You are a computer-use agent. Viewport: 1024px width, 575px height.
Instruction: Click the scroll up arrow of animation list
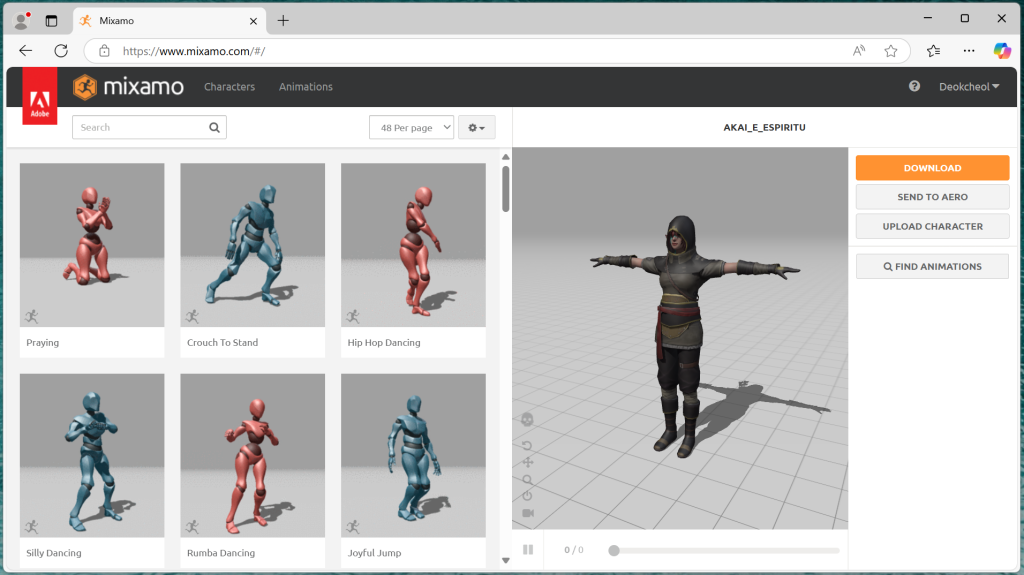[x=505, y=157]
